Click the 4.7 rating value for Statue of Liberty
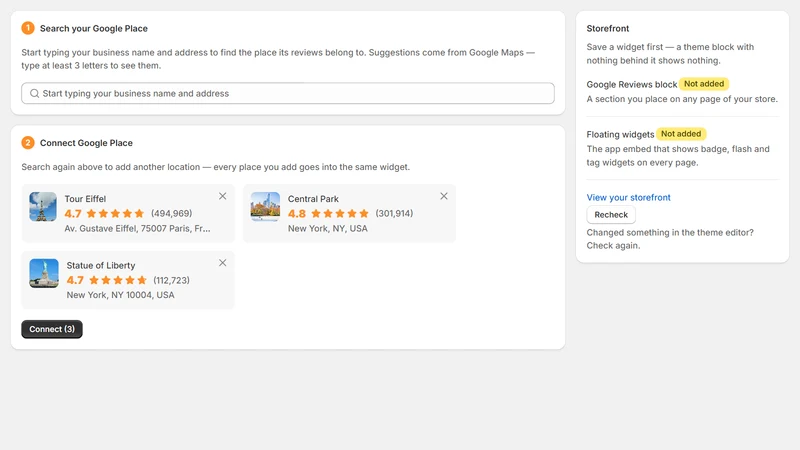Viewport: 800px width, 450px height. point(75,280)
